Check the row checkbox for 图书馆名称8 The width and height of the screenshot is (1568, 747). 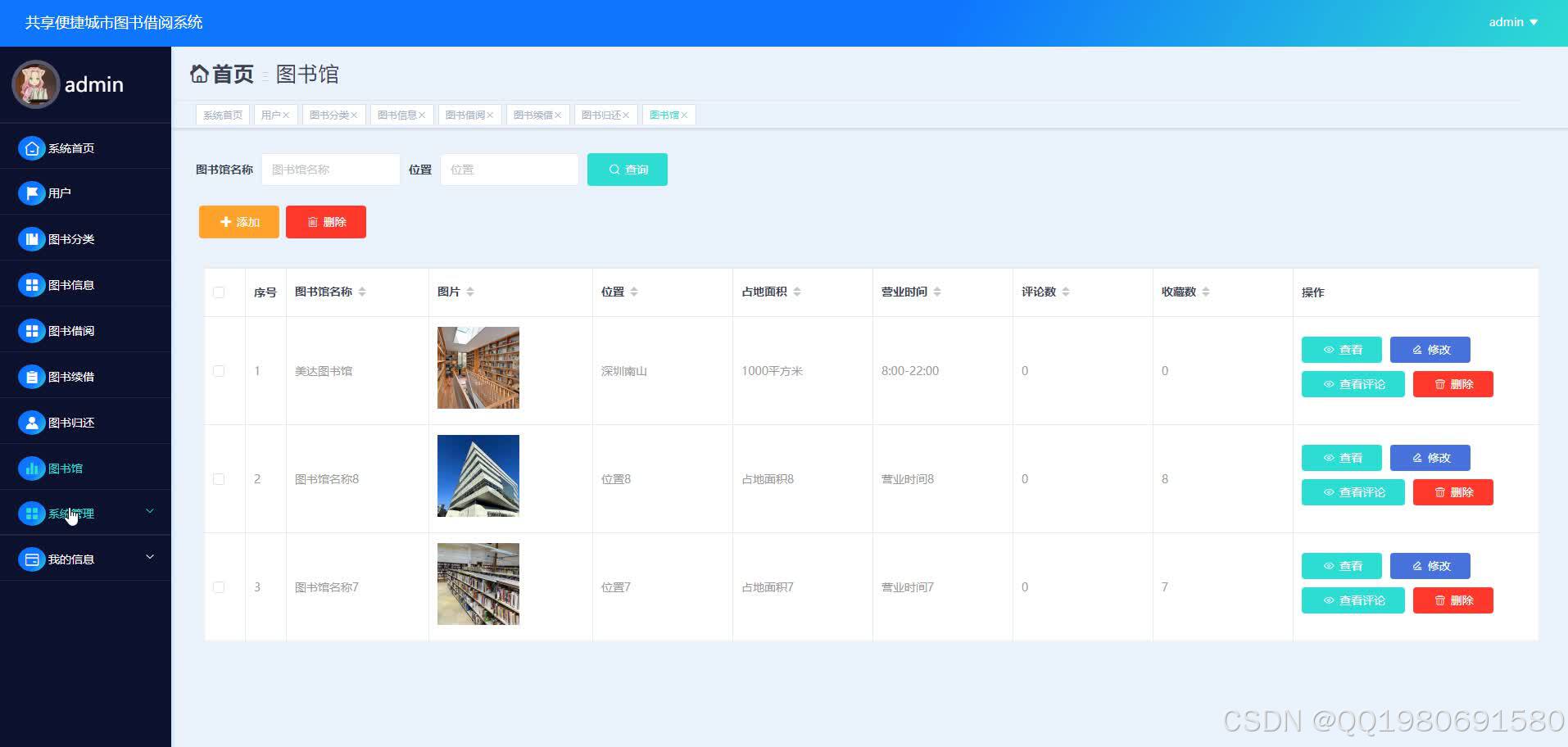(219, 479)
